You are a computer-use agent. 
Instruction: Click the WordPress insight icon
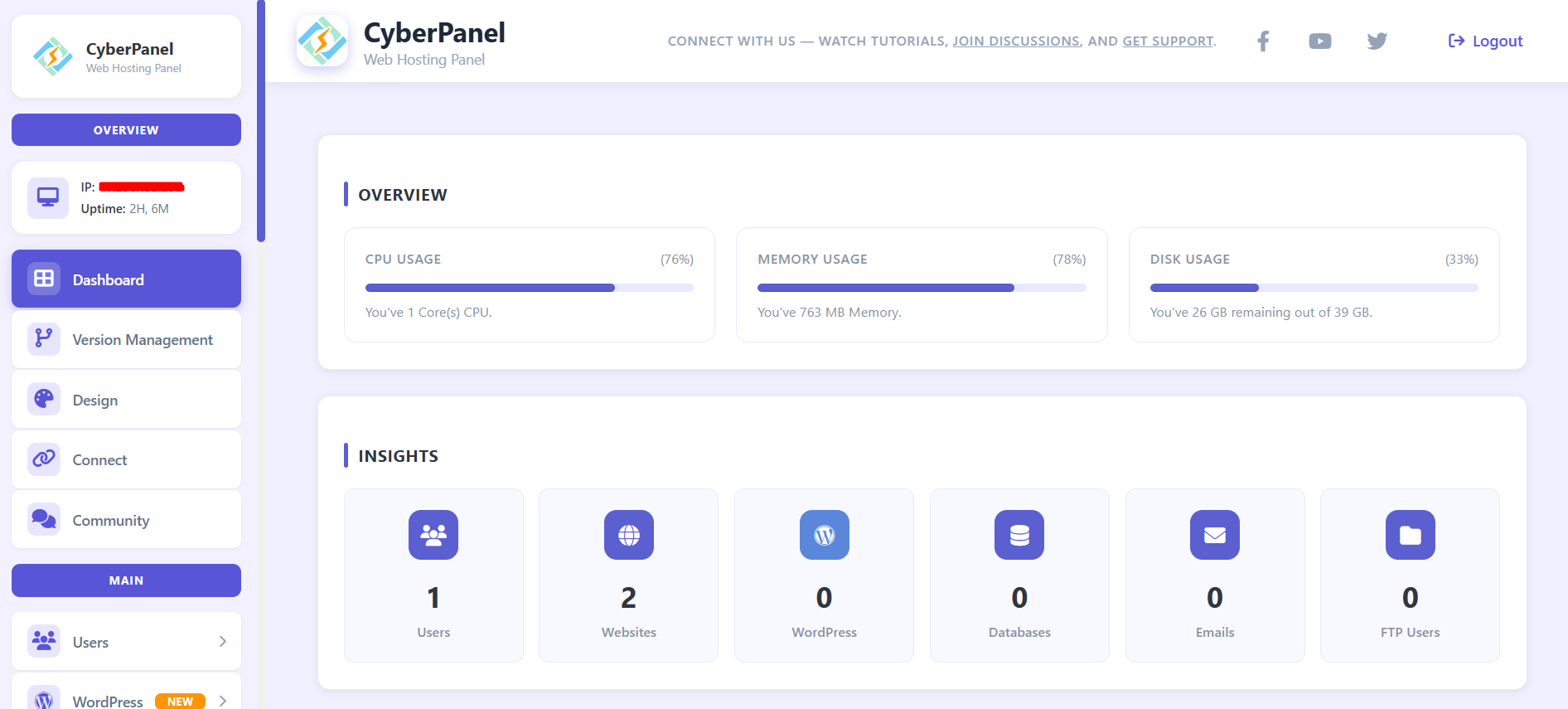(x=825, y=535)
